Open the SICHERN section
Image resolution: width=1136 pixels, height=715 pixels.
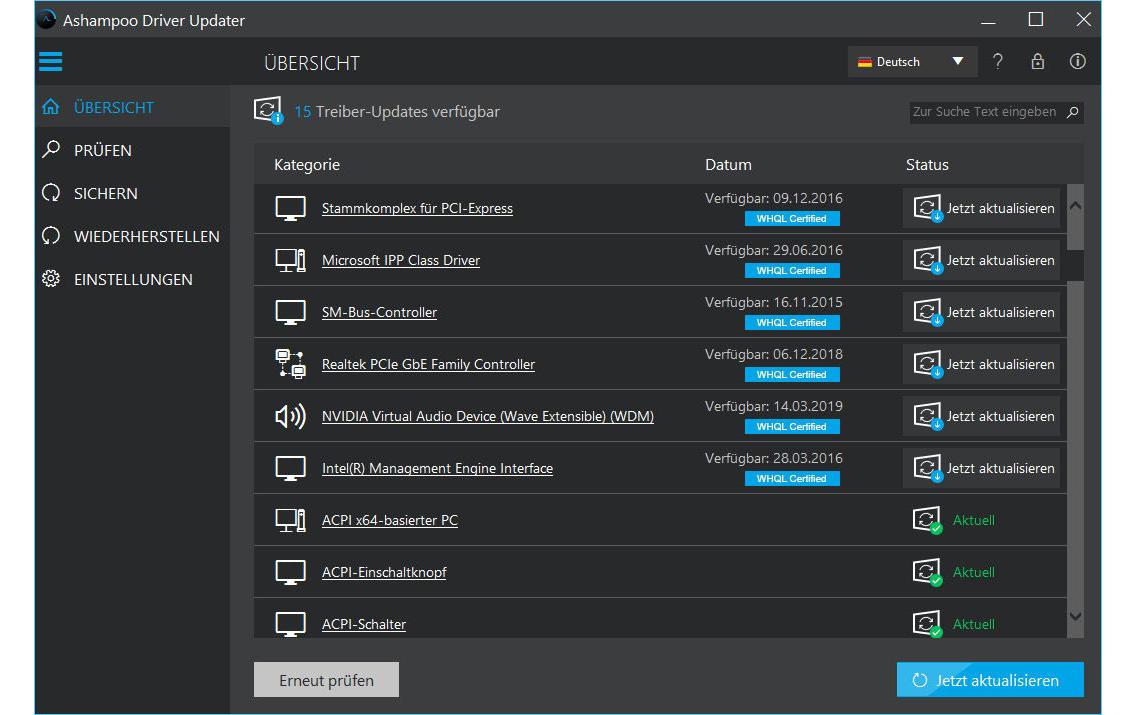pyautogui.click(x=106, y=193)
